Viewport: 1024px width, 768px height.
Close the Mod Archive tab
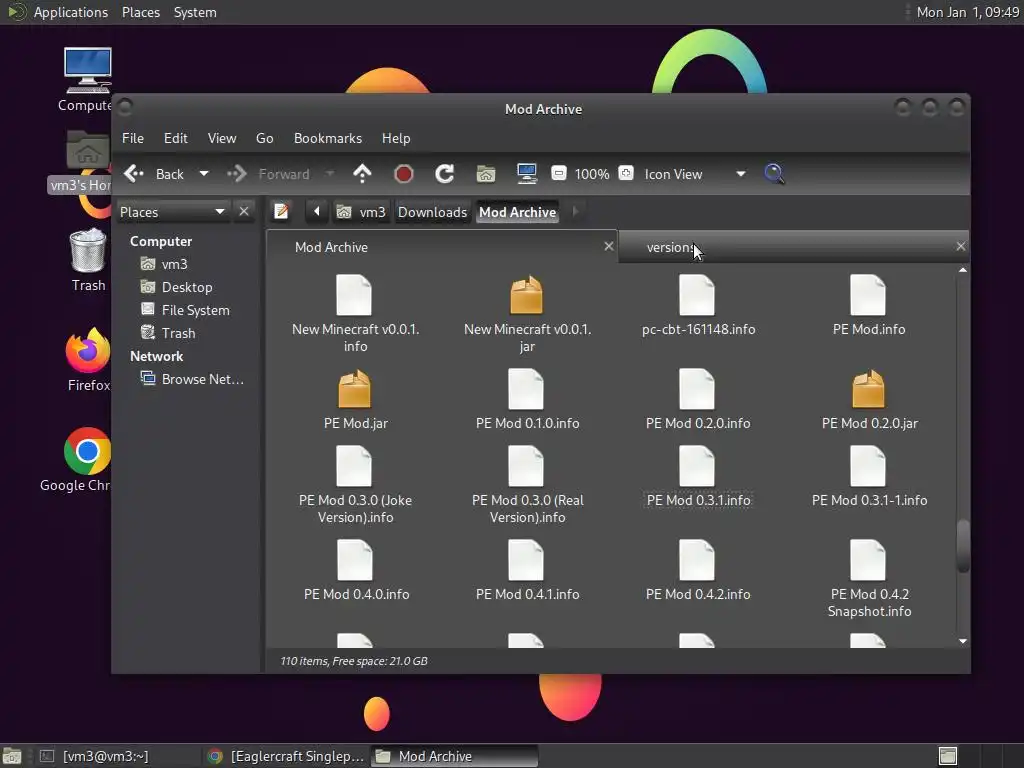(x=609, y=246)
